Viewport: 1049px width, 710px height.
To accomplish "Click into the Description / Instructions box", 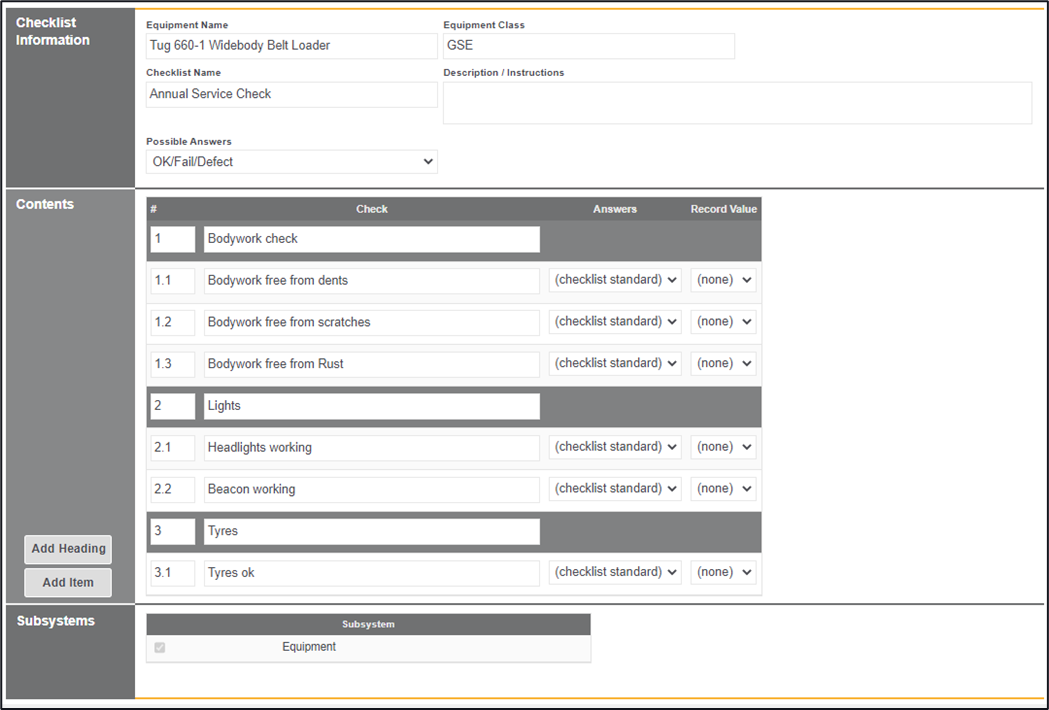I will (x=737, y=103).
